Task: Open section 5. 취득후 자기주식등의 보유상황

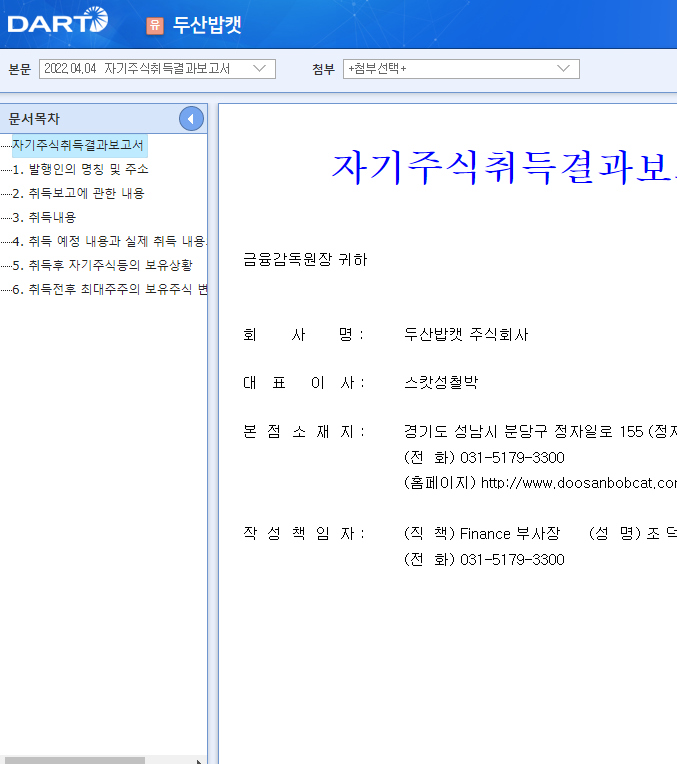Action: 102,265
